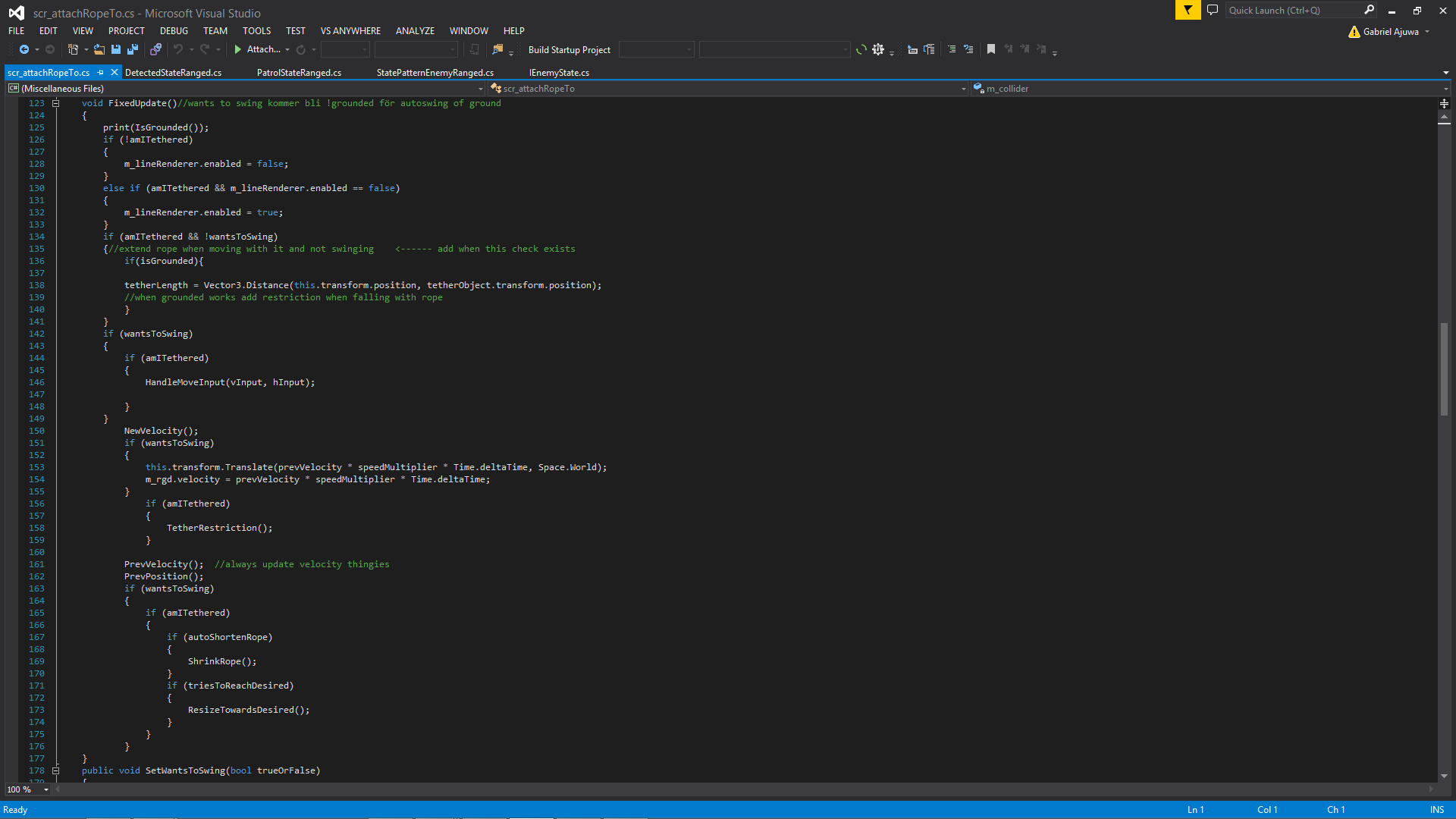Click the next bookmark icon
The image size is (1456, 819).
tap(1025, 49)
